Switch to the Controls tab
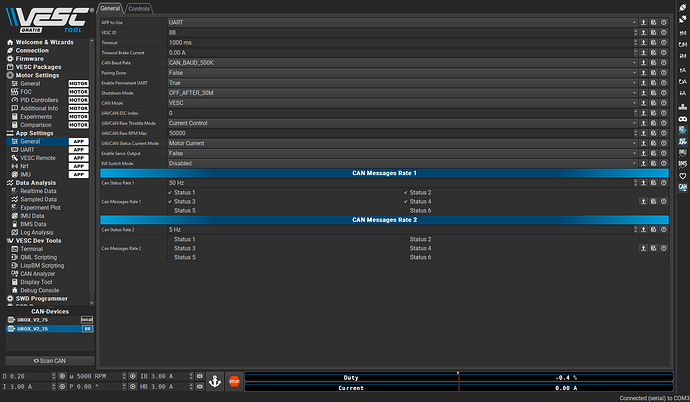This screenshot has width=690, height=402. 140,8
